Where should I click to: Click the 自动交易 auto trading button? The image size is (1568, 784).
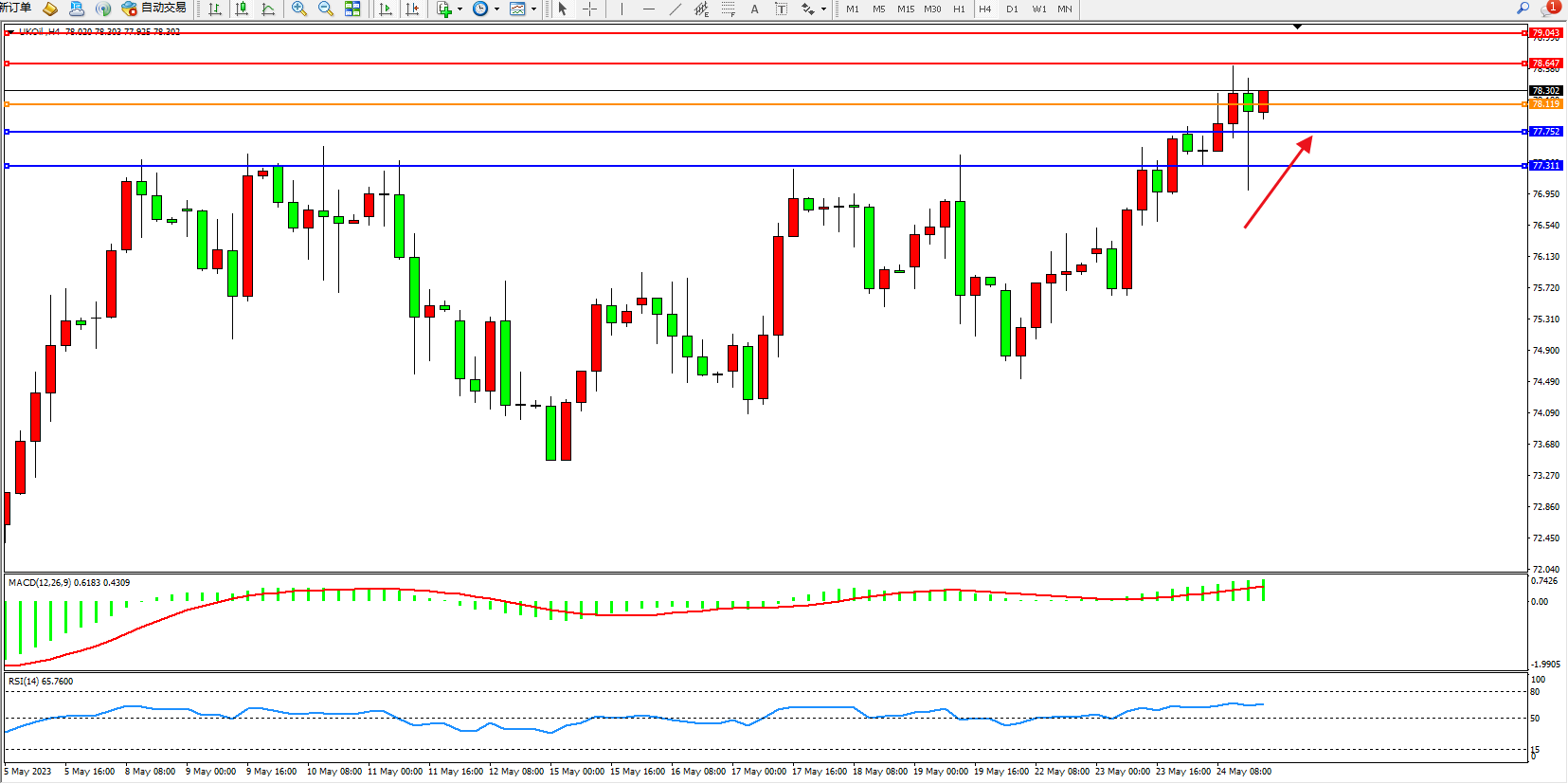click(154, 9)
